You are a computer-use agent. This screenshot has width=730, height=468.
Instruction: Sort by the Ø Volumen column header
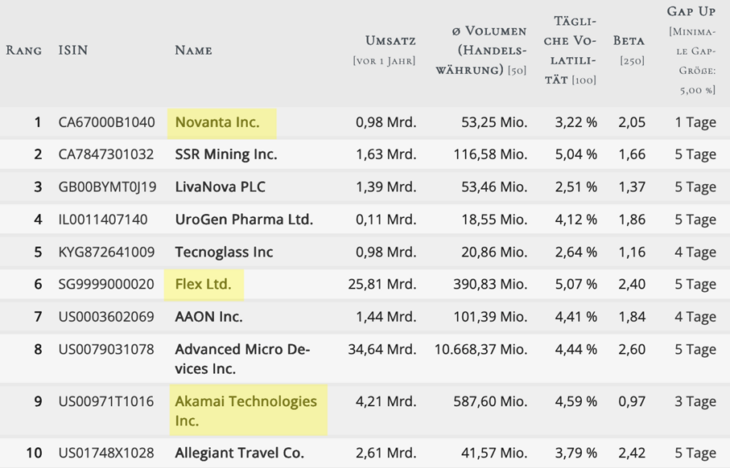tap(481, 50)
